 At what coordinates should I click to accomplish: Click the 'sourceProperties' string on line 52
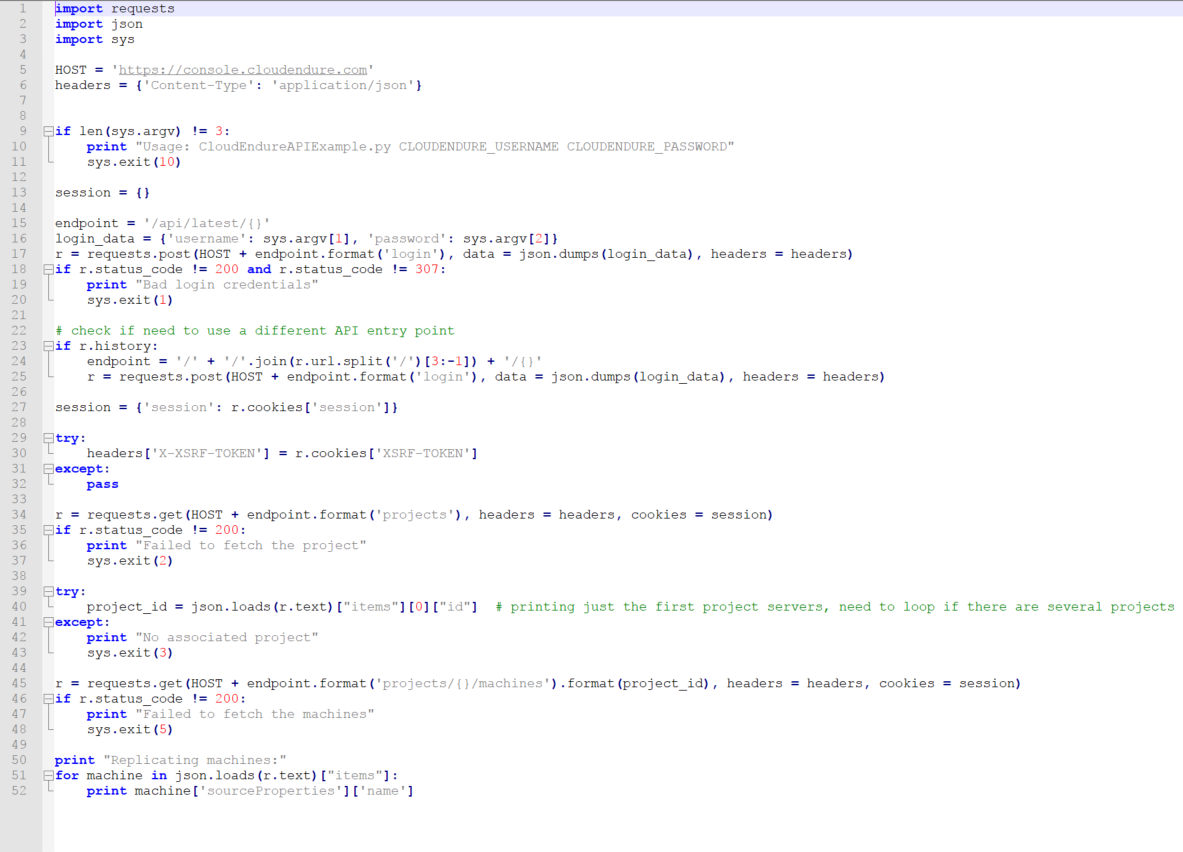tap(270, 791)
